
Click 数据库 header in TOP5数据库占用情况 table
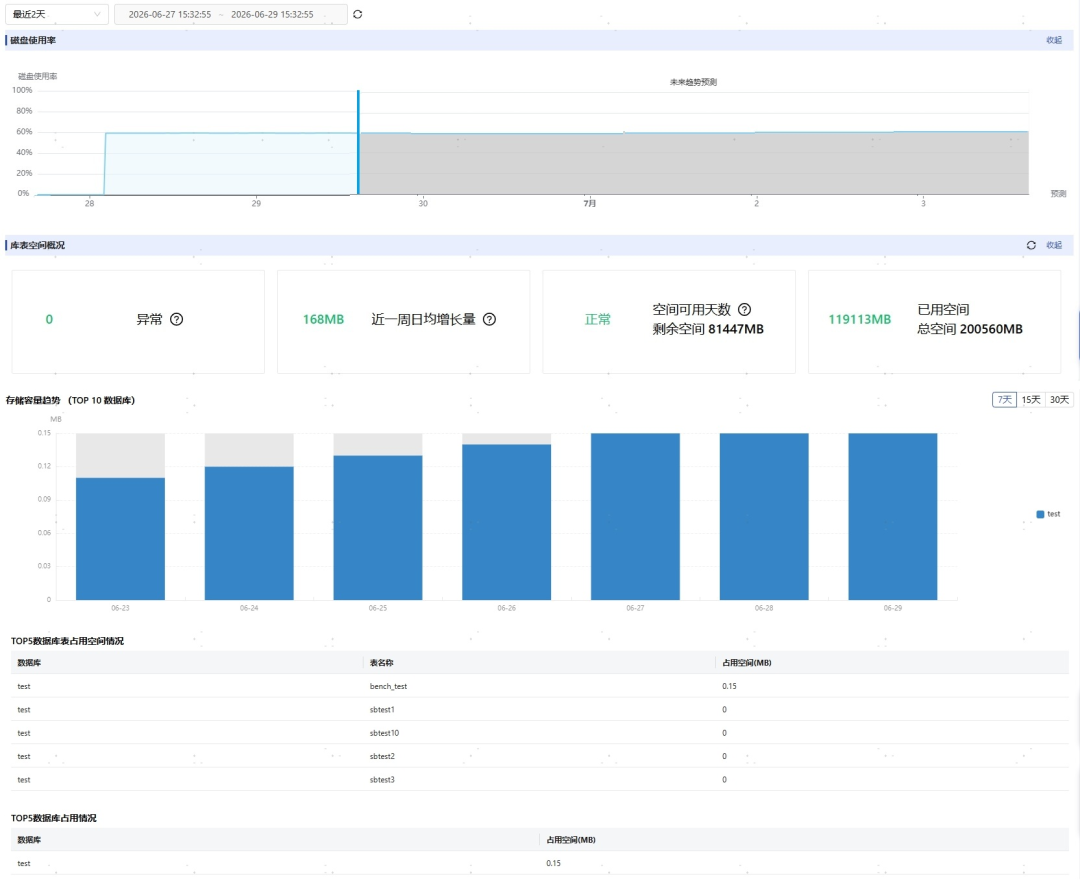point(29,840)
